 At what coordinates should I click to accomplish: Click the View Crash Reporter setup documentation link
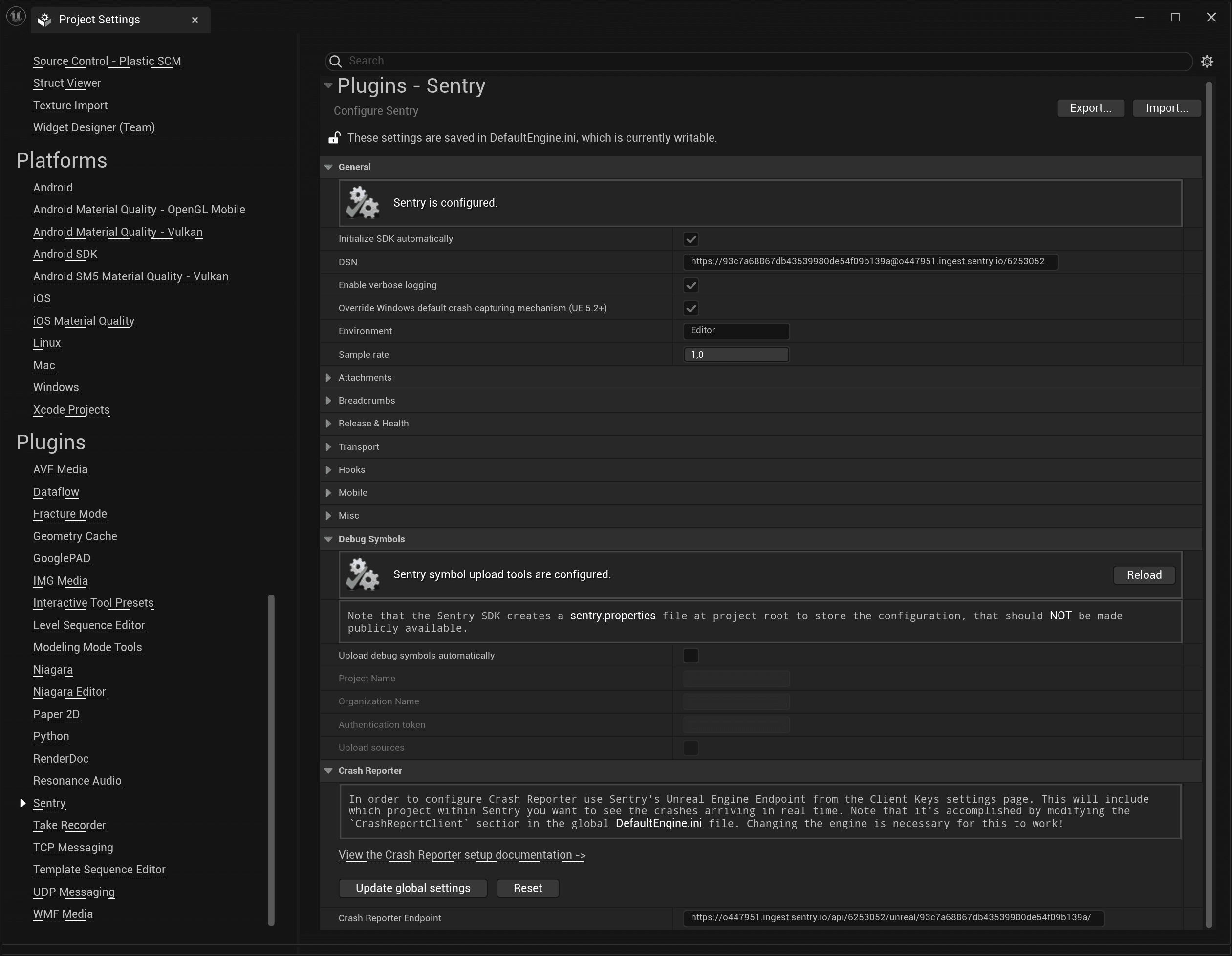(x=461, y=855)
